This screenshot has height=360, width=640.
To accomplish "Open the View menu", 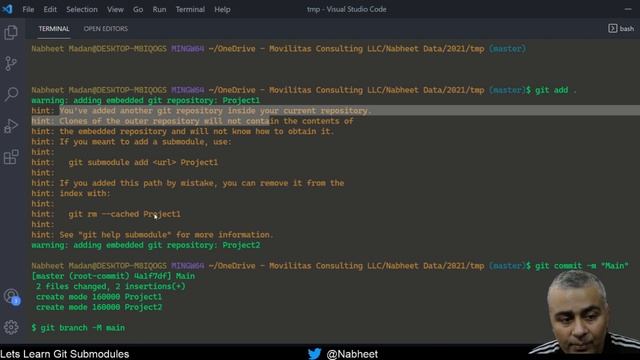I will click(115, 9).
